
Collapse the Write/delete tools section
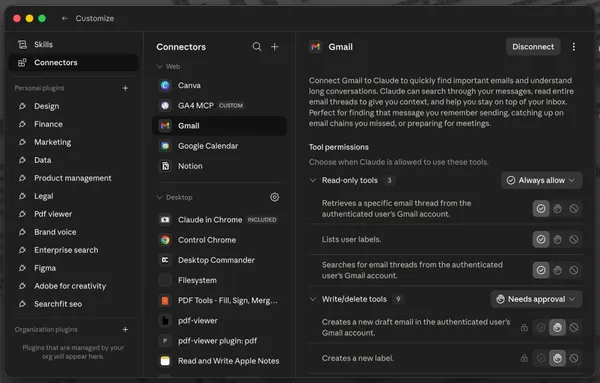tap(313, 299)
